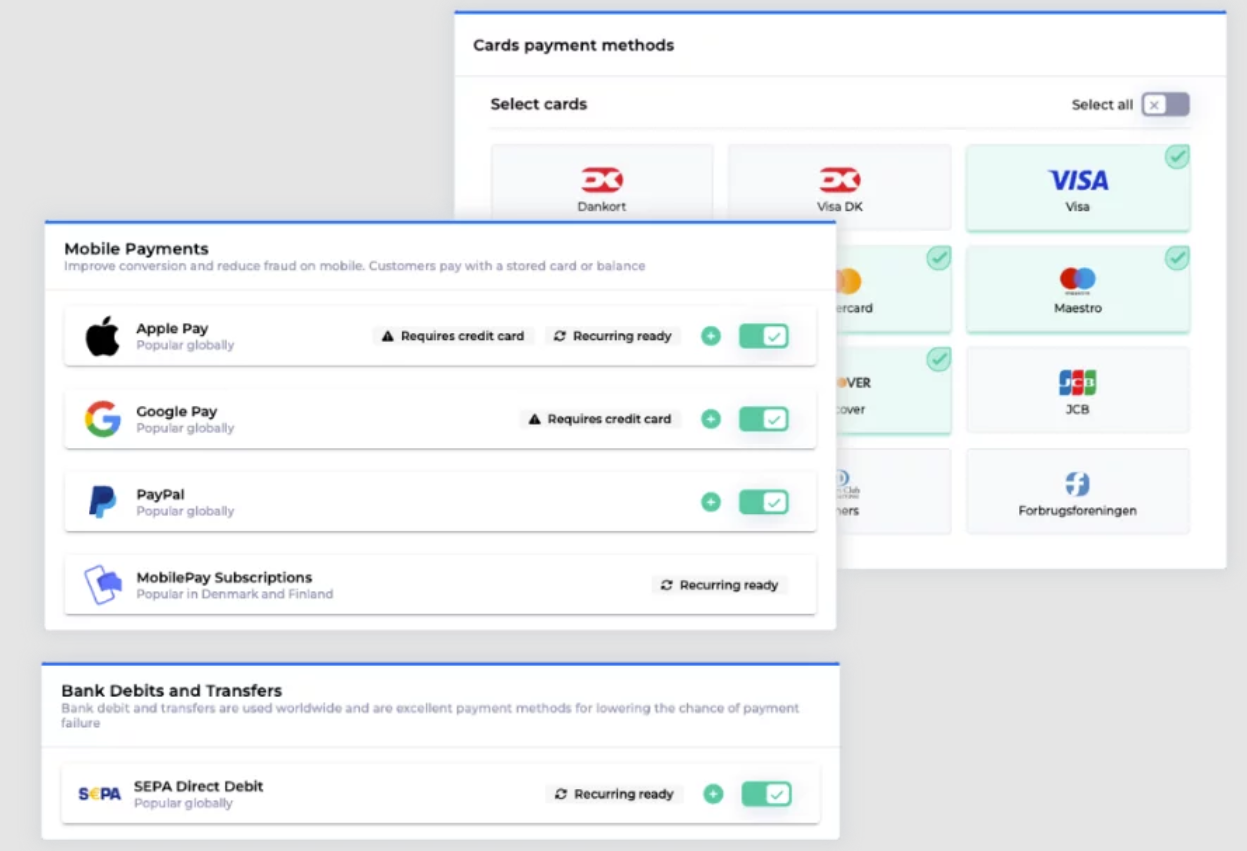Click the green plus icon for PayPal

[711, 502]
